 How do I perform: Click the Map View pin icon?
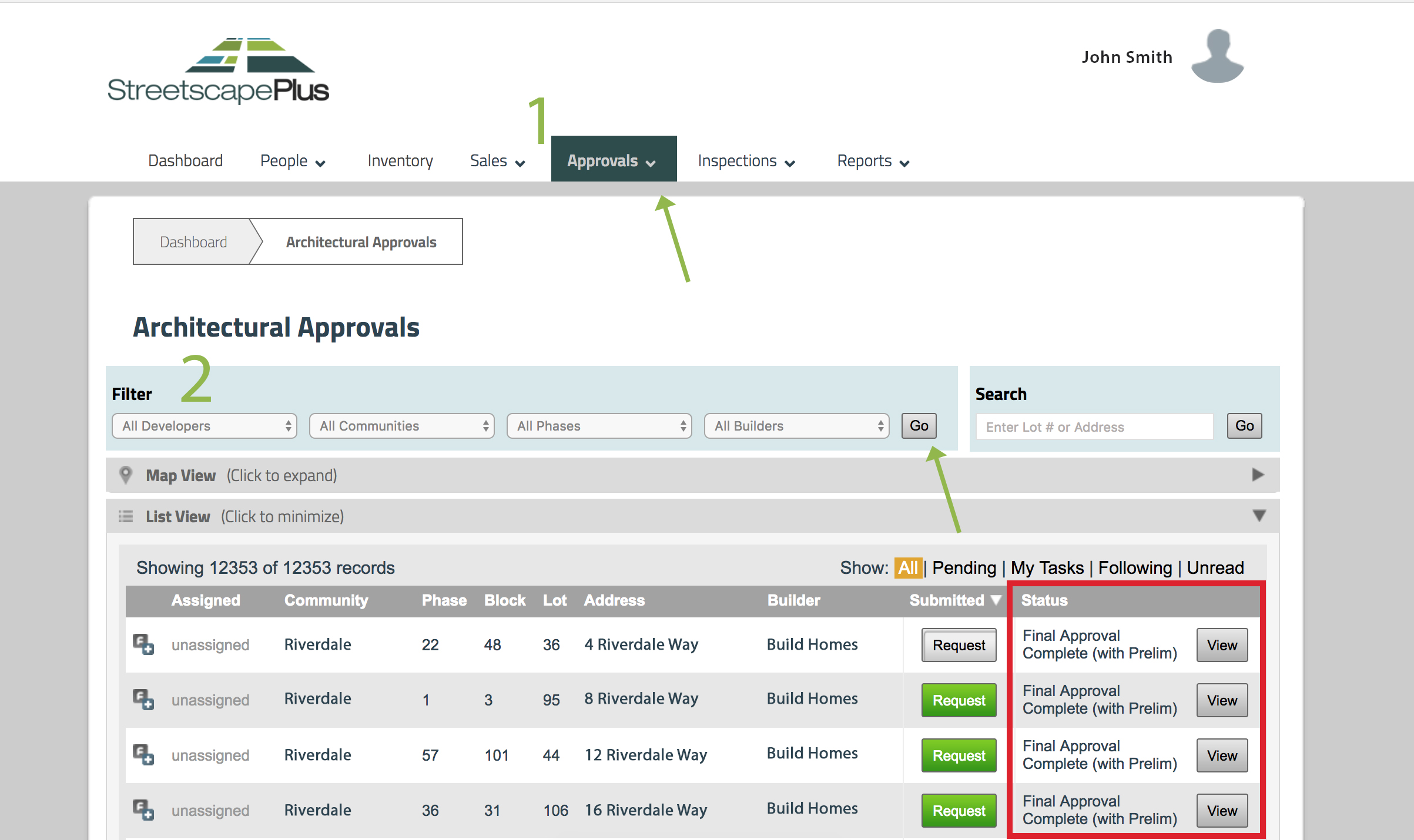pyautogui.click(x=125, y=475)
